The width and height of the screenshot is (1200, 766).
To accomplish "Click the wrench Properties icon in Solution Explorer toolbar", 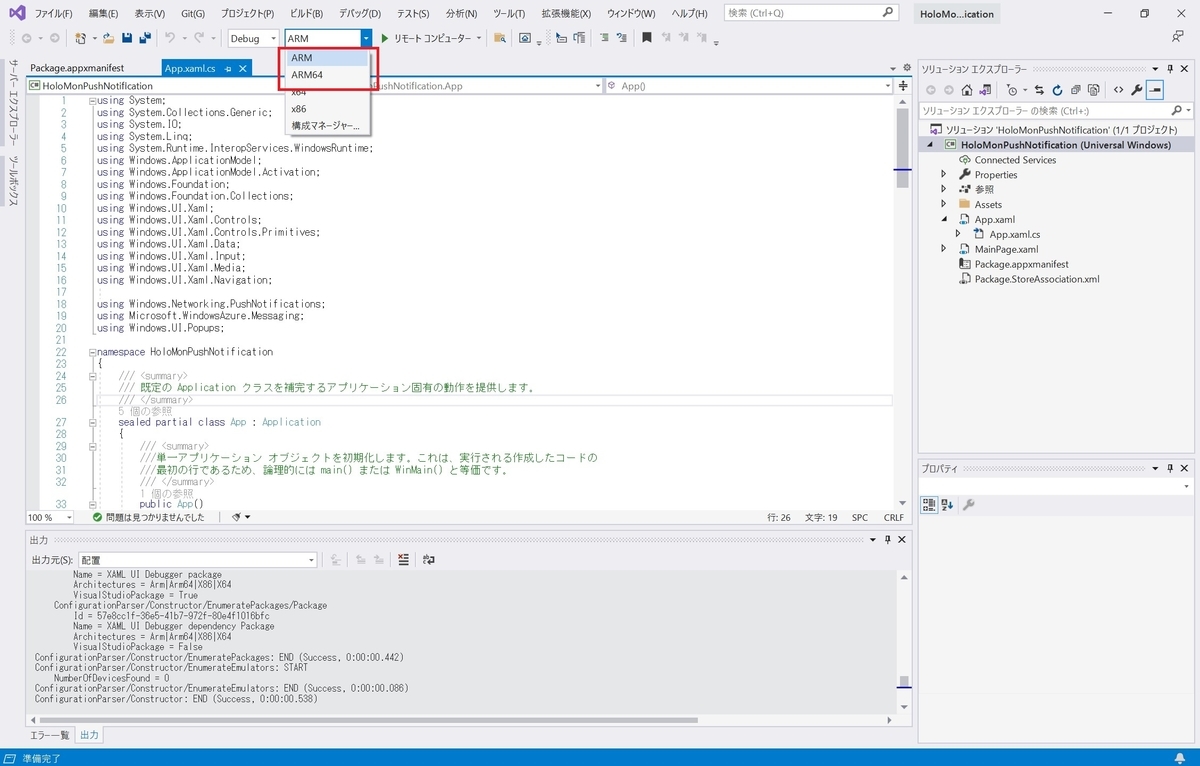I will click(x=1137, y=90).
